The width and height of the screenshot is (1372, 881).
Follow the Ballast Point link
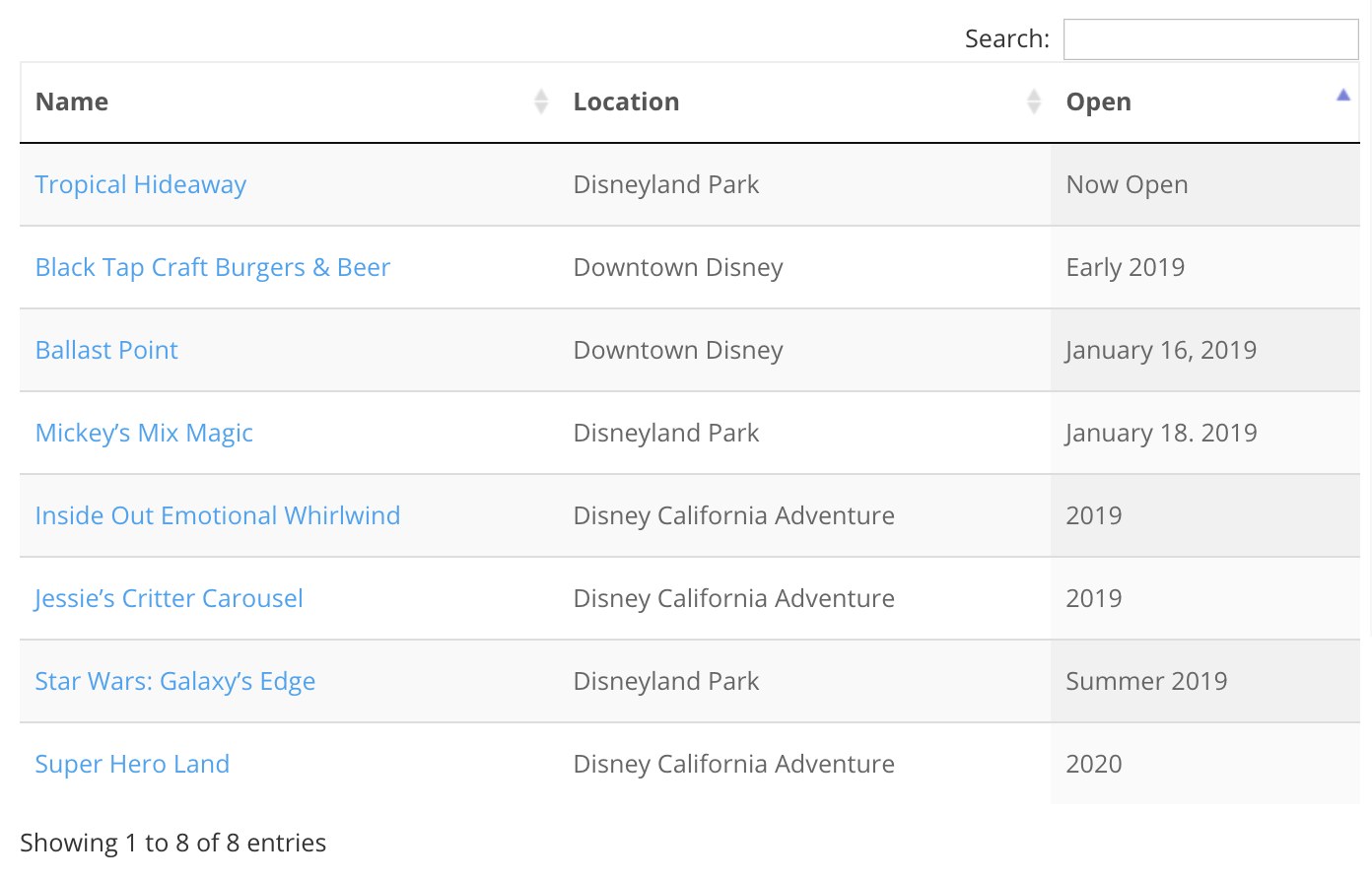(x=106, y=351)
